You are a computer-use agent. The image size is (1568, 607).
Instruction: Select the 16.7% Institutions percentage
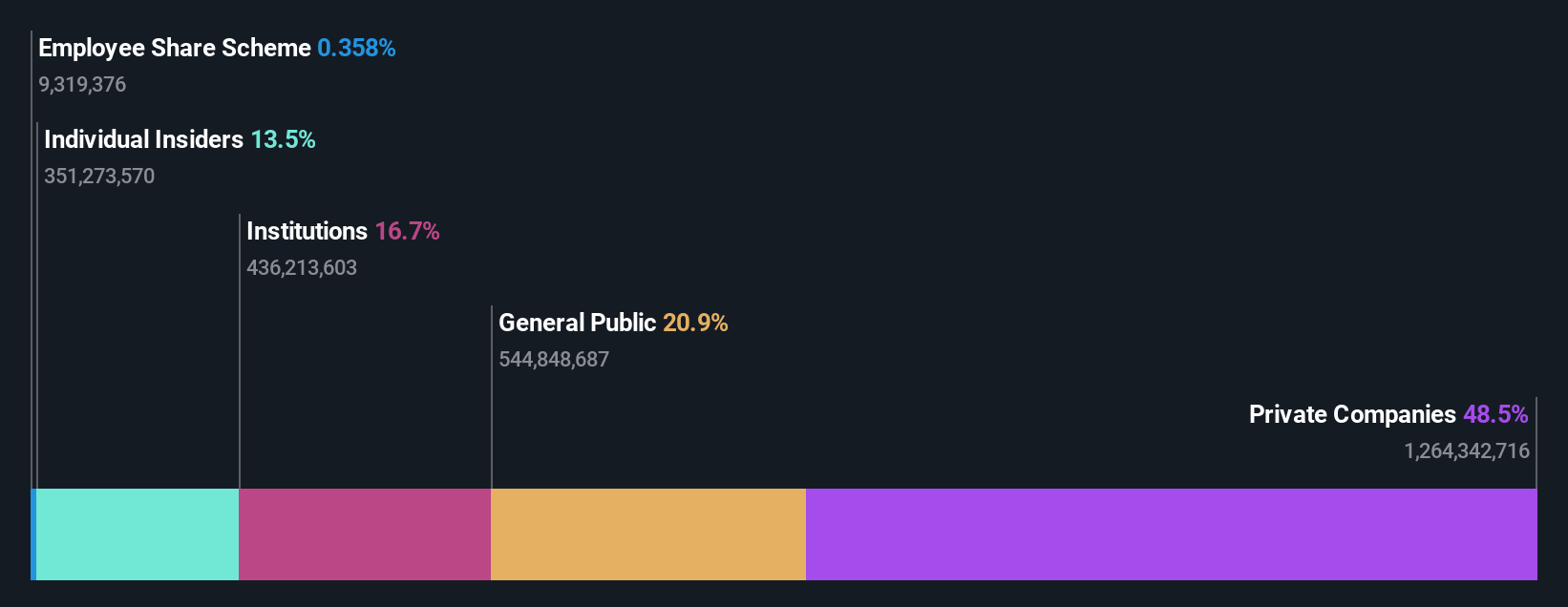coord(407,231)
